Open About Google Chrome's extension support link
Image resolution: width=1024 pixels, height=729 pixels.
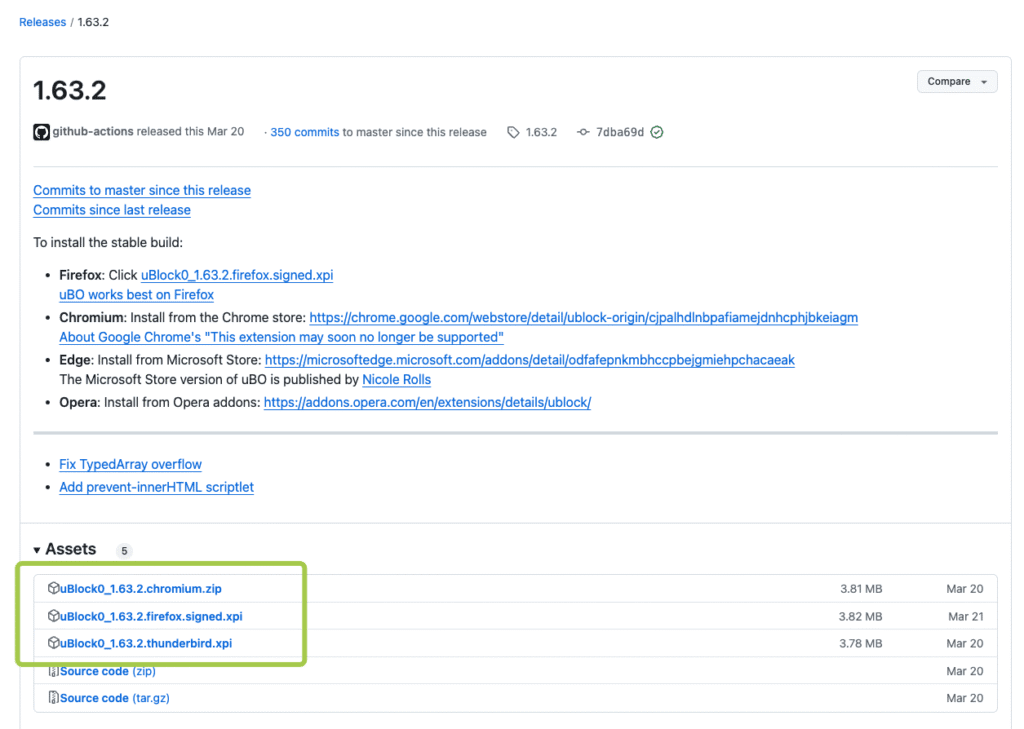click(281, 337)
